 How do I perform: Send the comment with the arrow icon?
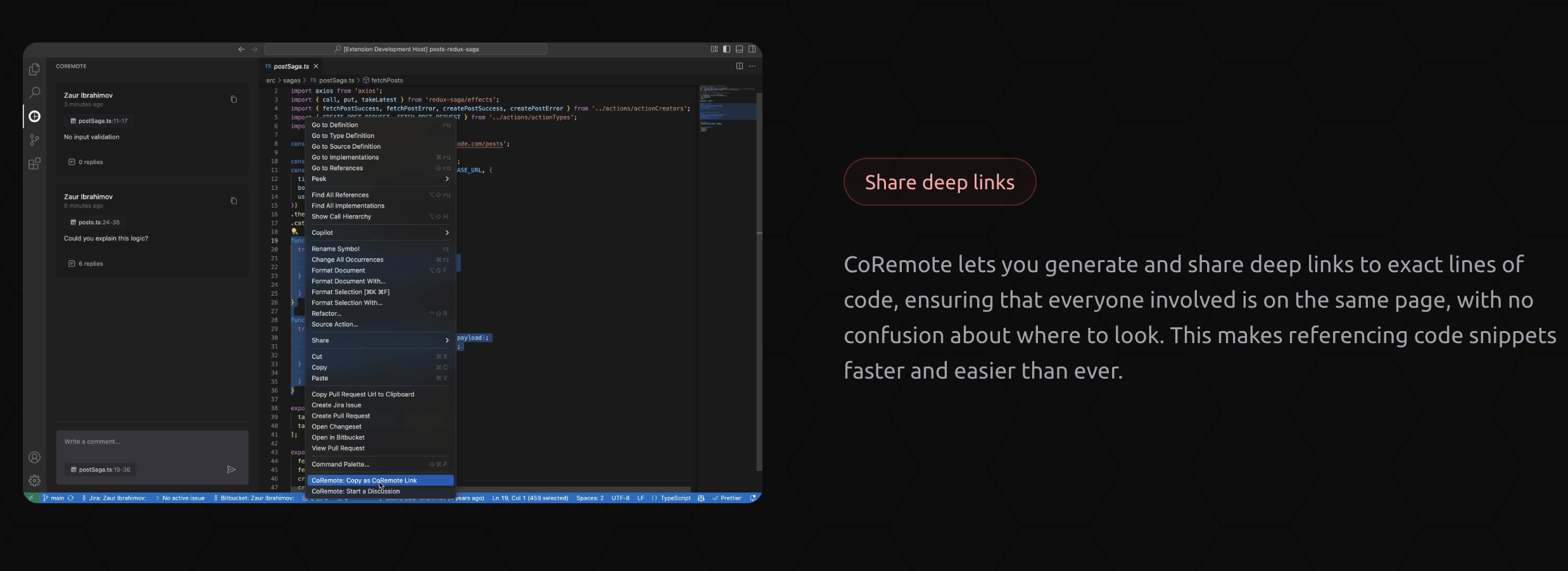pos(231,469)
